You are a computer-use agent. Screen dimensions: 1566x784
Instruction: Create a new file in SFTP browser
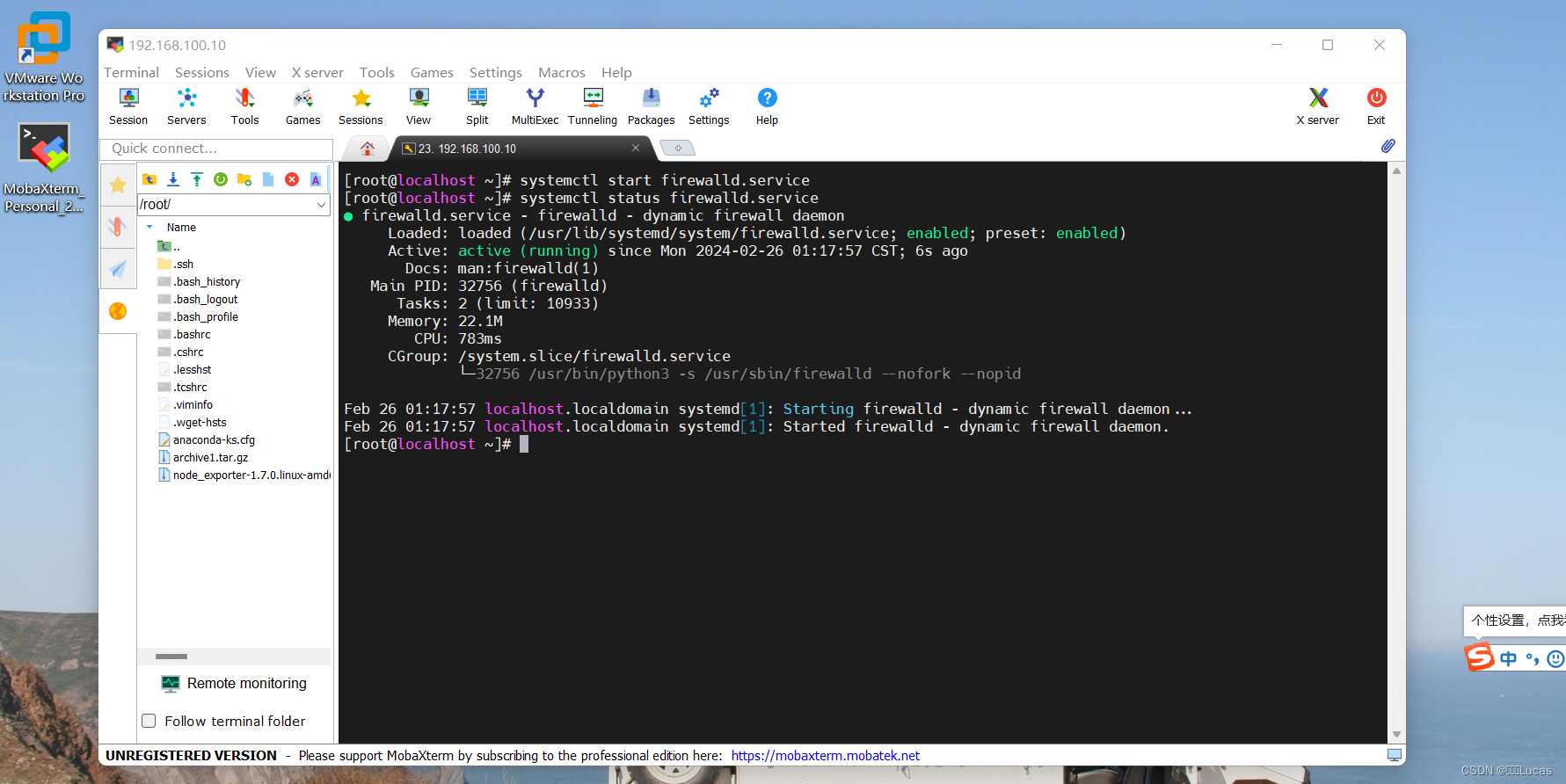pyautogui.click(x=268, y=179)
